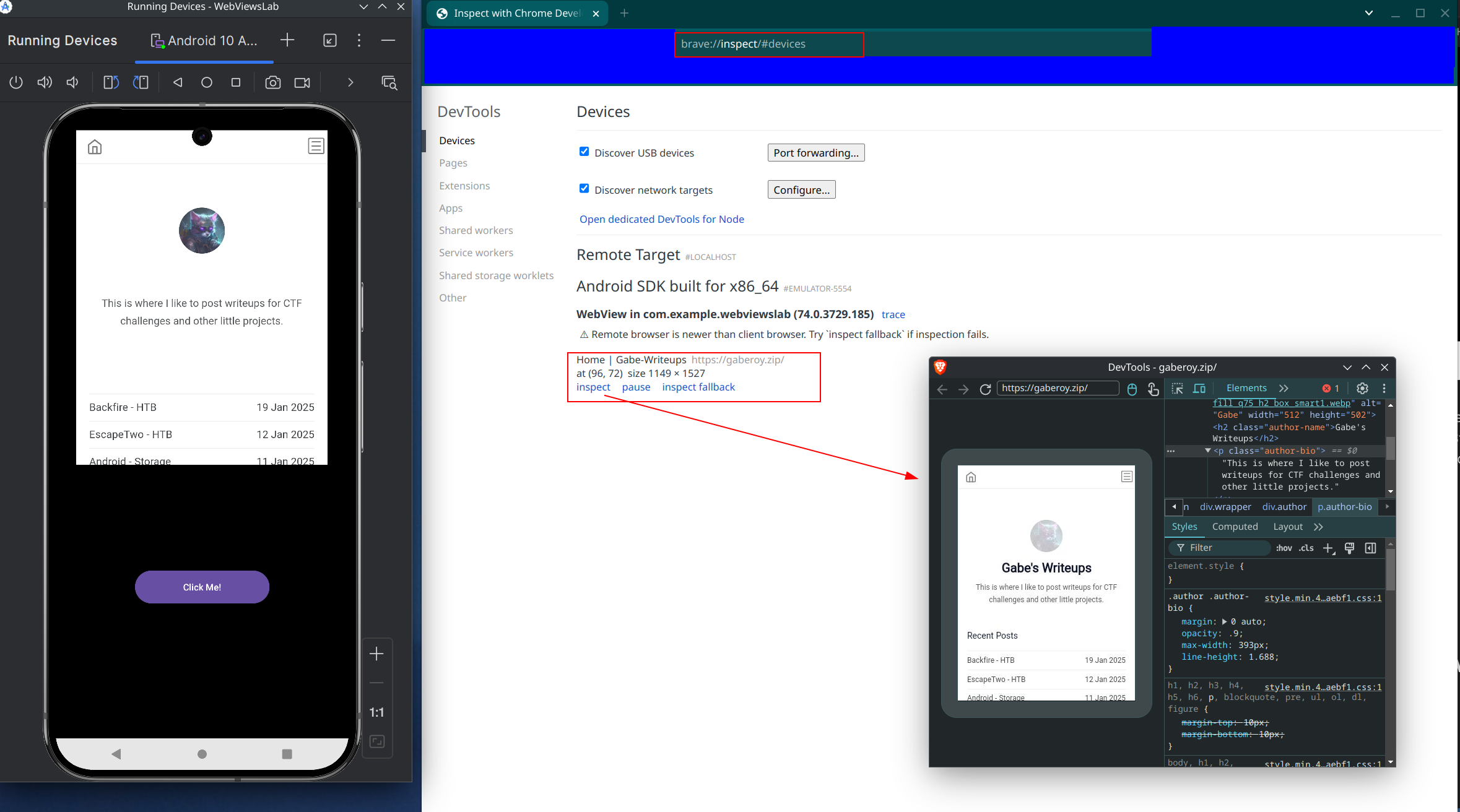The width and height of the screenshot is (1460, 812).
Task: Click the ellipsis actions on selected DOM node
Action: [x=1171, y=451]
